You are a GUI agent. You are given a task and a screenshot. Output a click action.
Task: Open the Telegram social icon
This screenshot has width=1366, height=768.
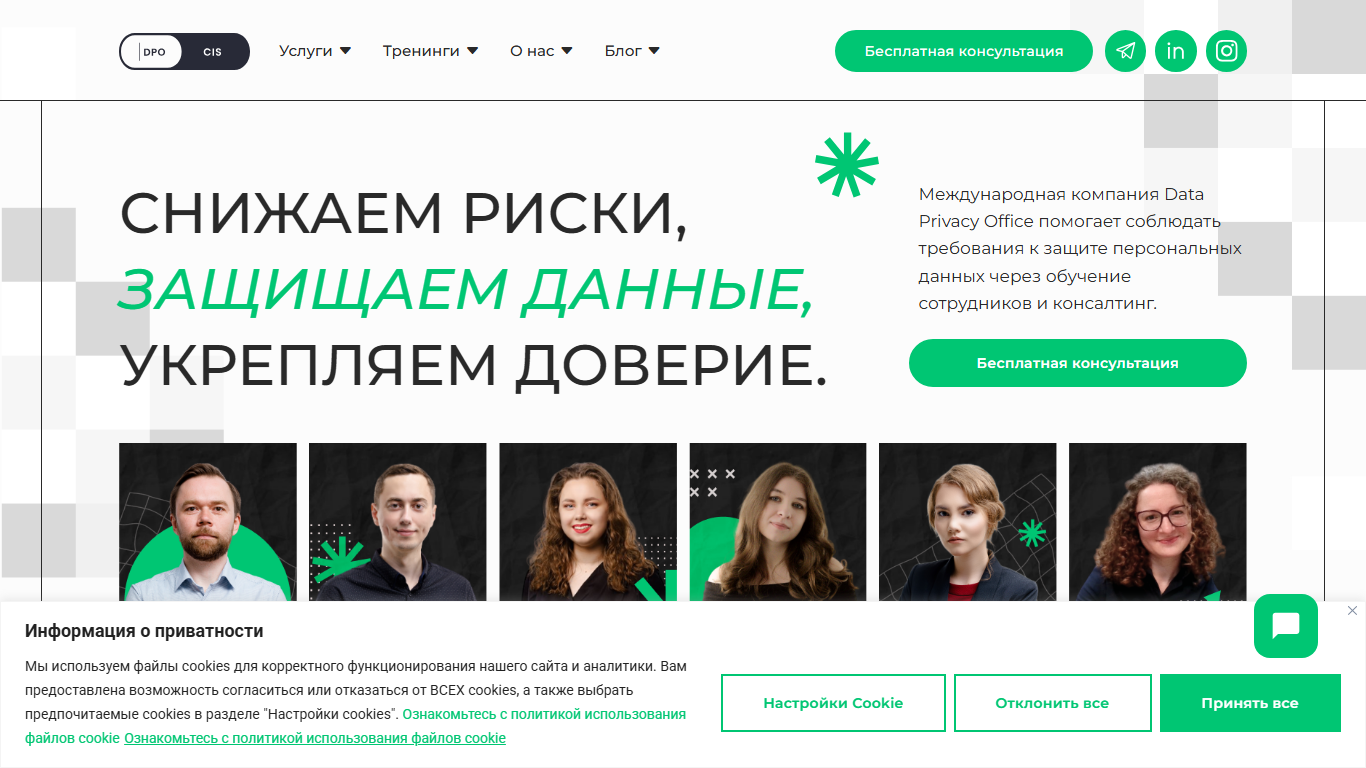(x=1125, y=51)
